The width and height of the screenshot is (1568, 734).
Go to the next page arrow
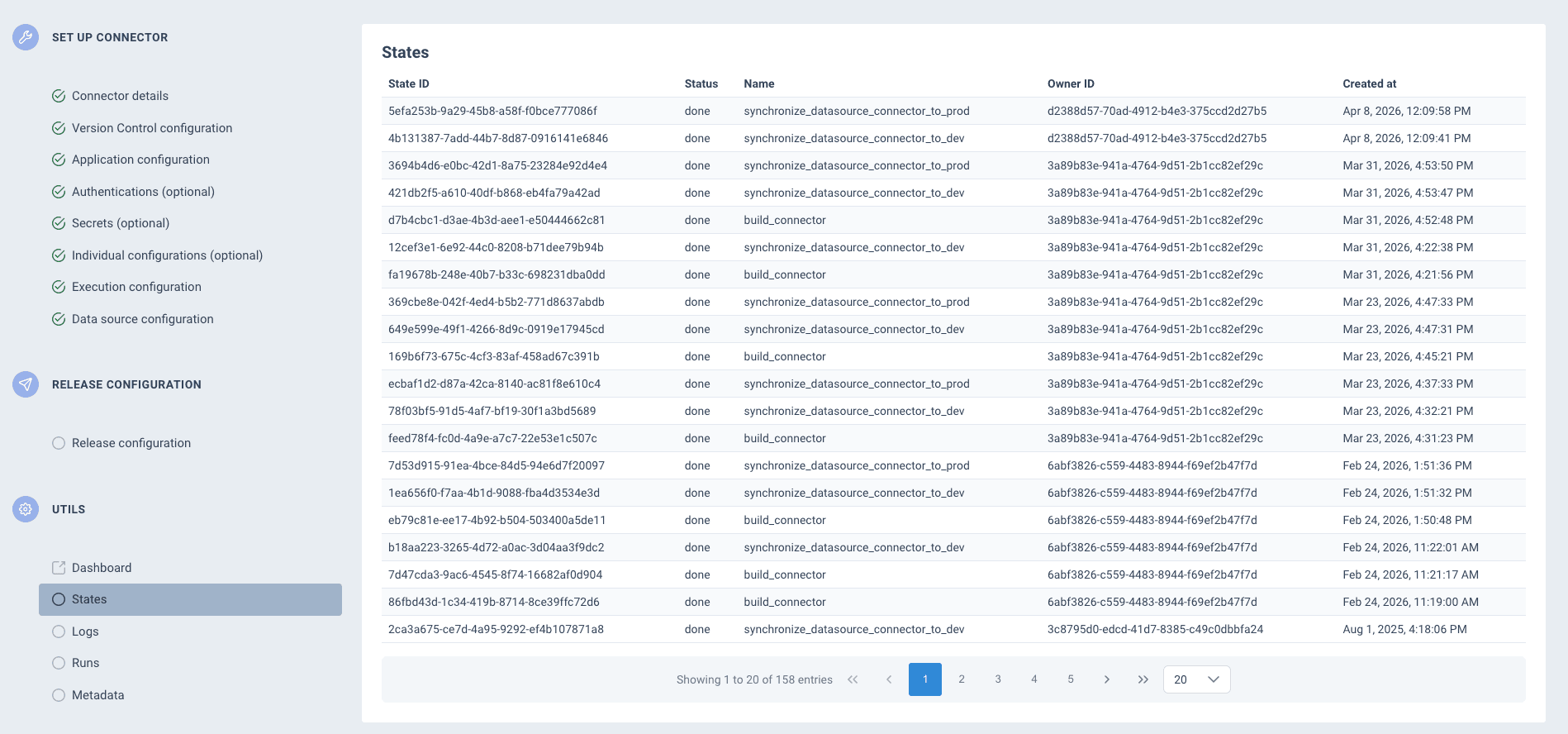click(x=1106, y=679)
